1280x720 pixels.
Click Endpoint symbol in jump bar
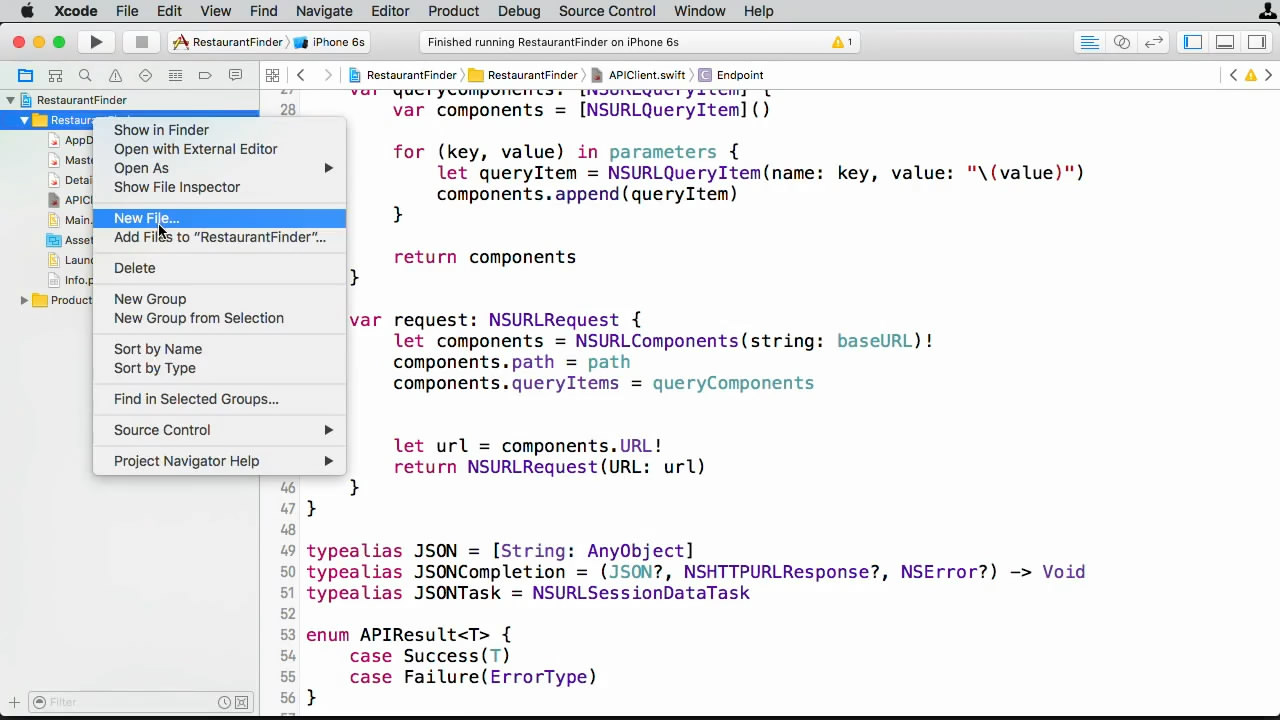point(731,75)
